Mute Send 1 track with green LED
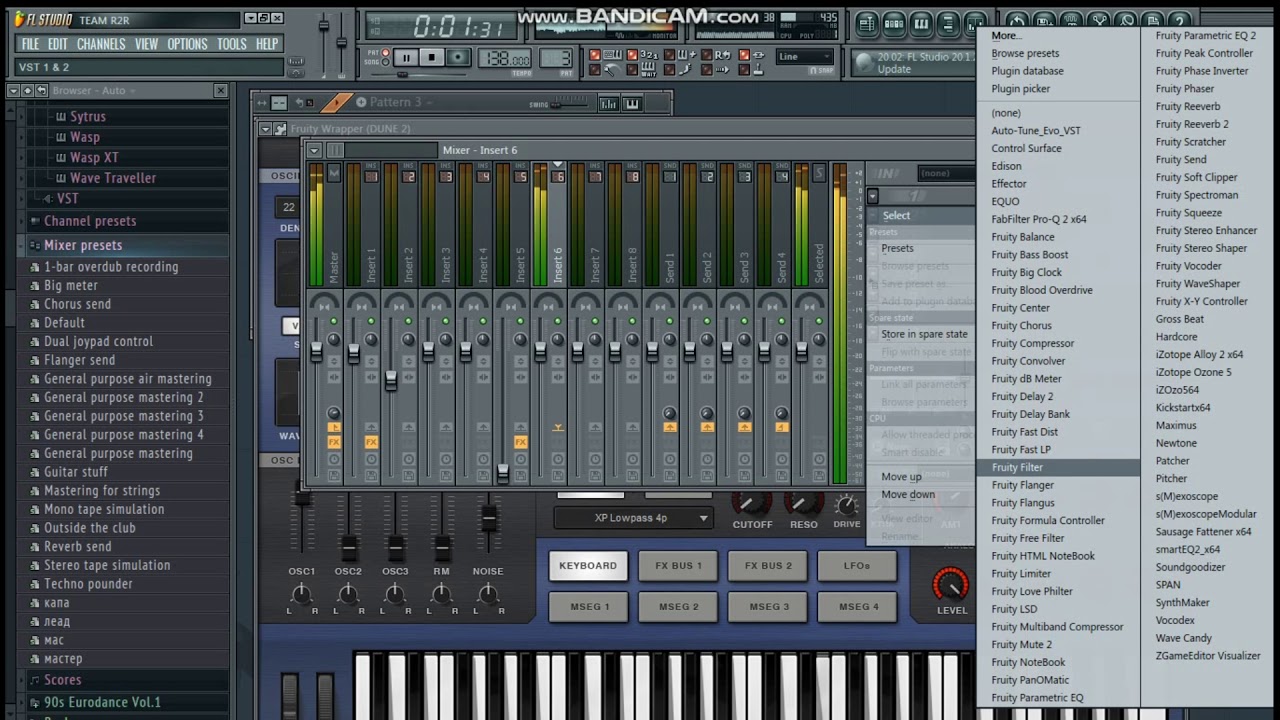The height and width of the screenshot is (720, 1280). click(x=670, y=321)
